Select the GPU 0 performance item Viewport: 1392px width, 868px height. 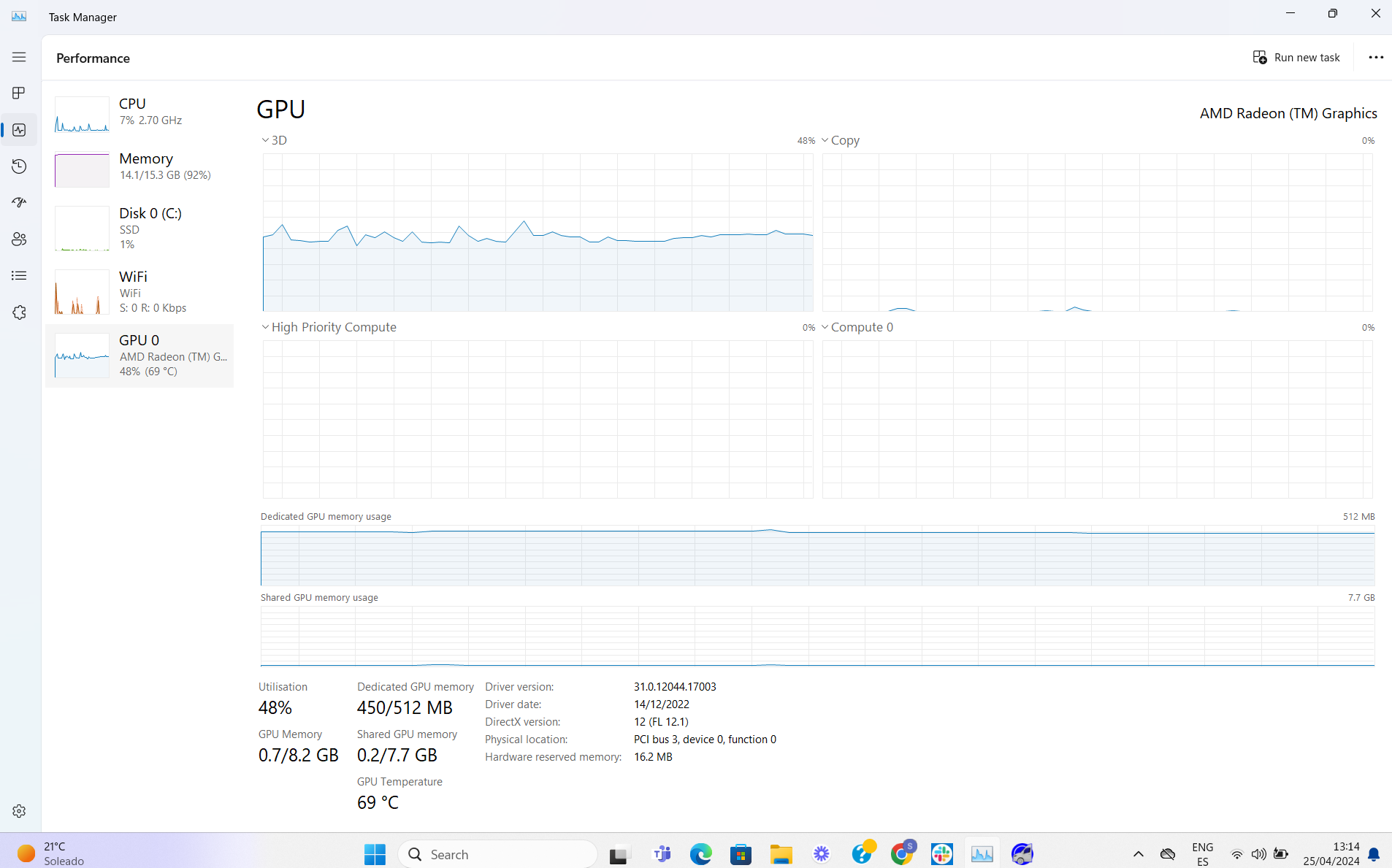point(139,356)
